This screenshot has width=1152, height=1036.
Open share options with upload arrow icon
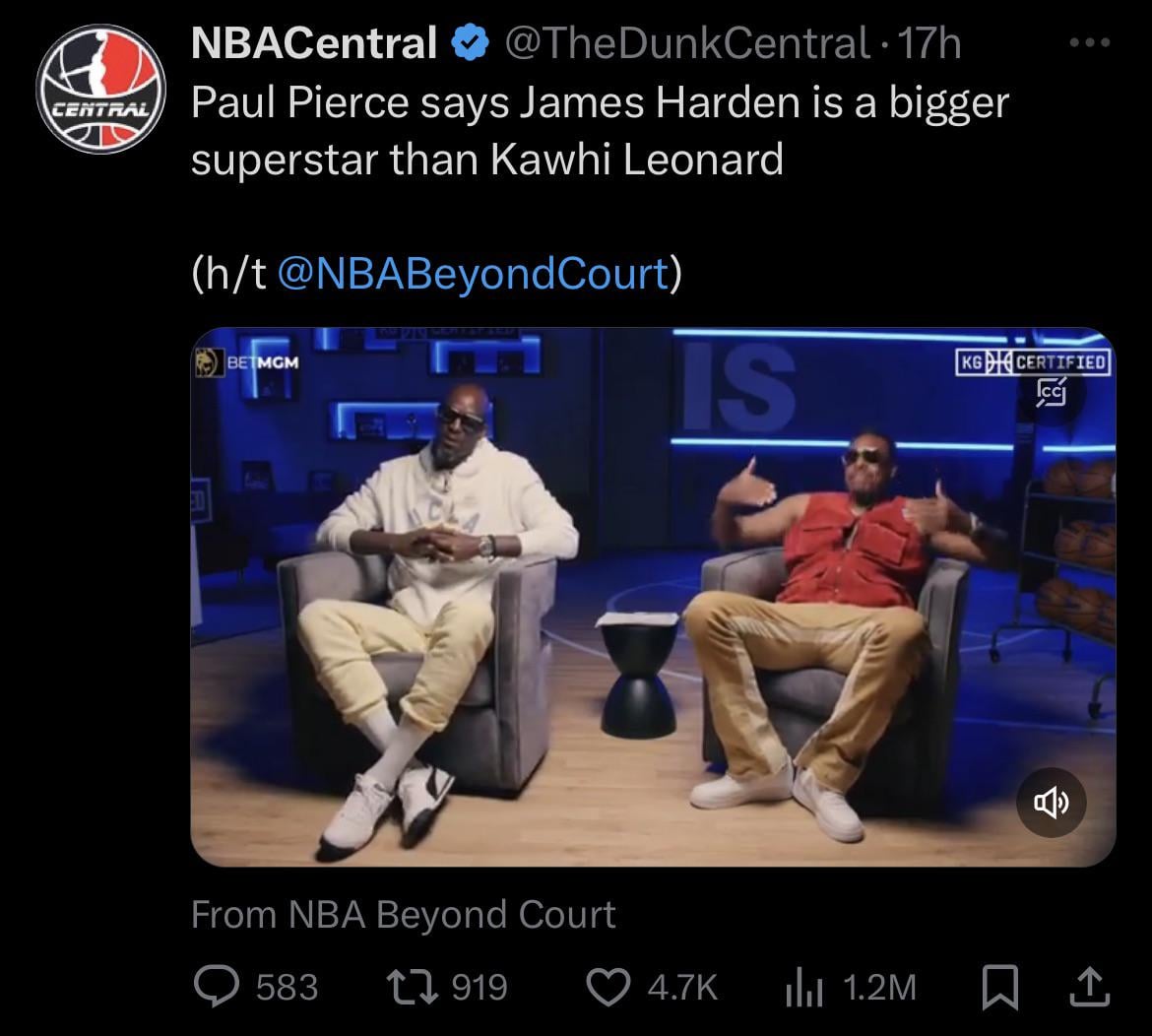(x=1089, y=986)
